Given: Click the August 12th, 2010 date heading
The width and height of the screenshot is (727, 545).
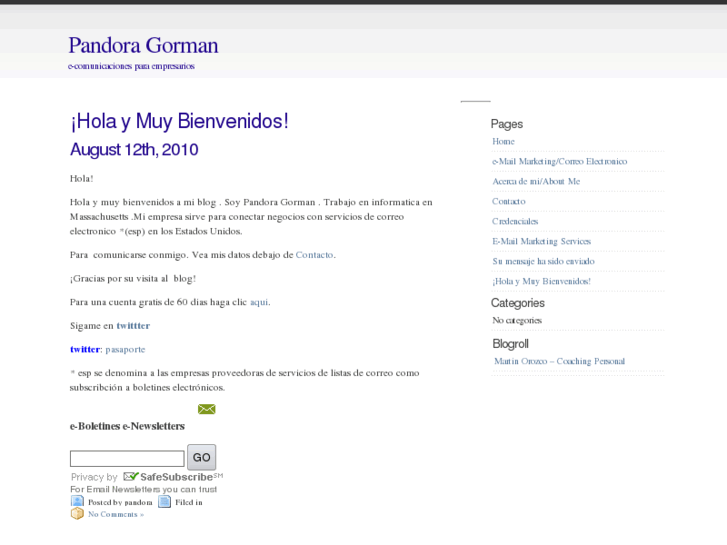Looking at the screenshot, I should click(134, 150).
